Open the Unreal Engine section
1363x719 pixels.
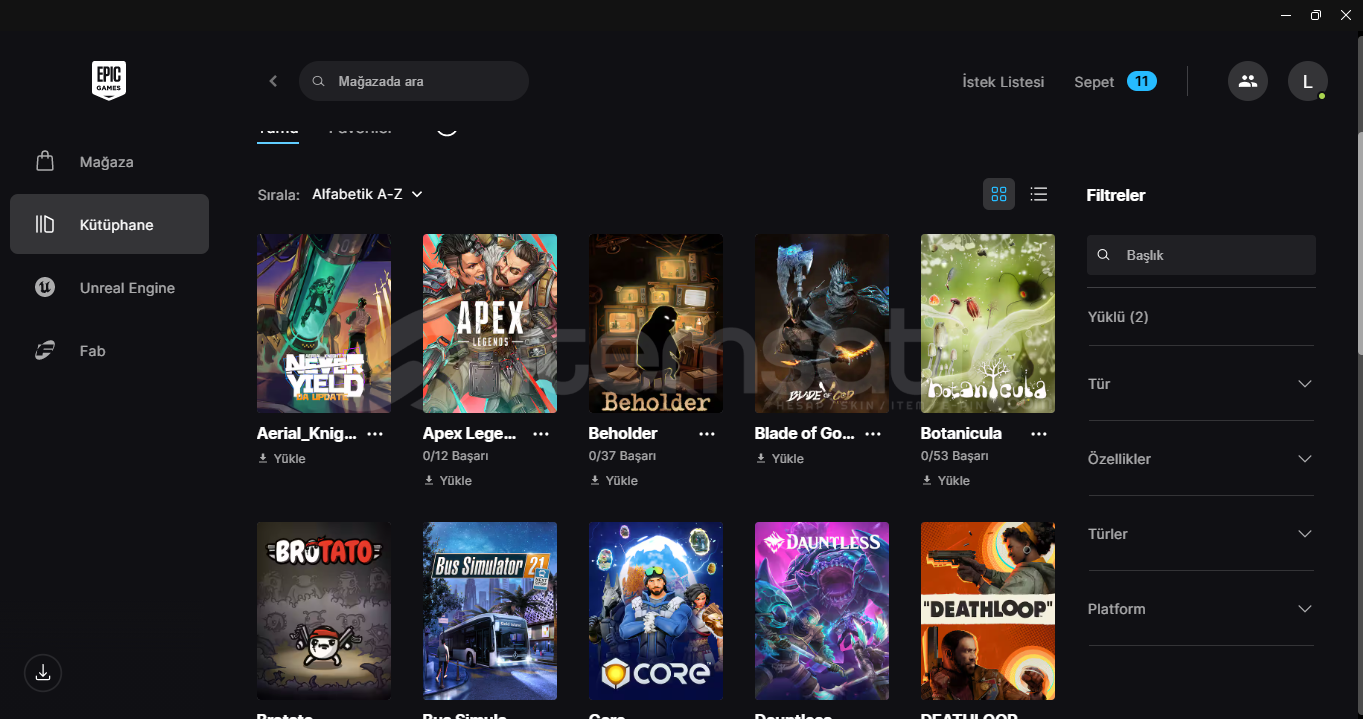tap(109, 288)
